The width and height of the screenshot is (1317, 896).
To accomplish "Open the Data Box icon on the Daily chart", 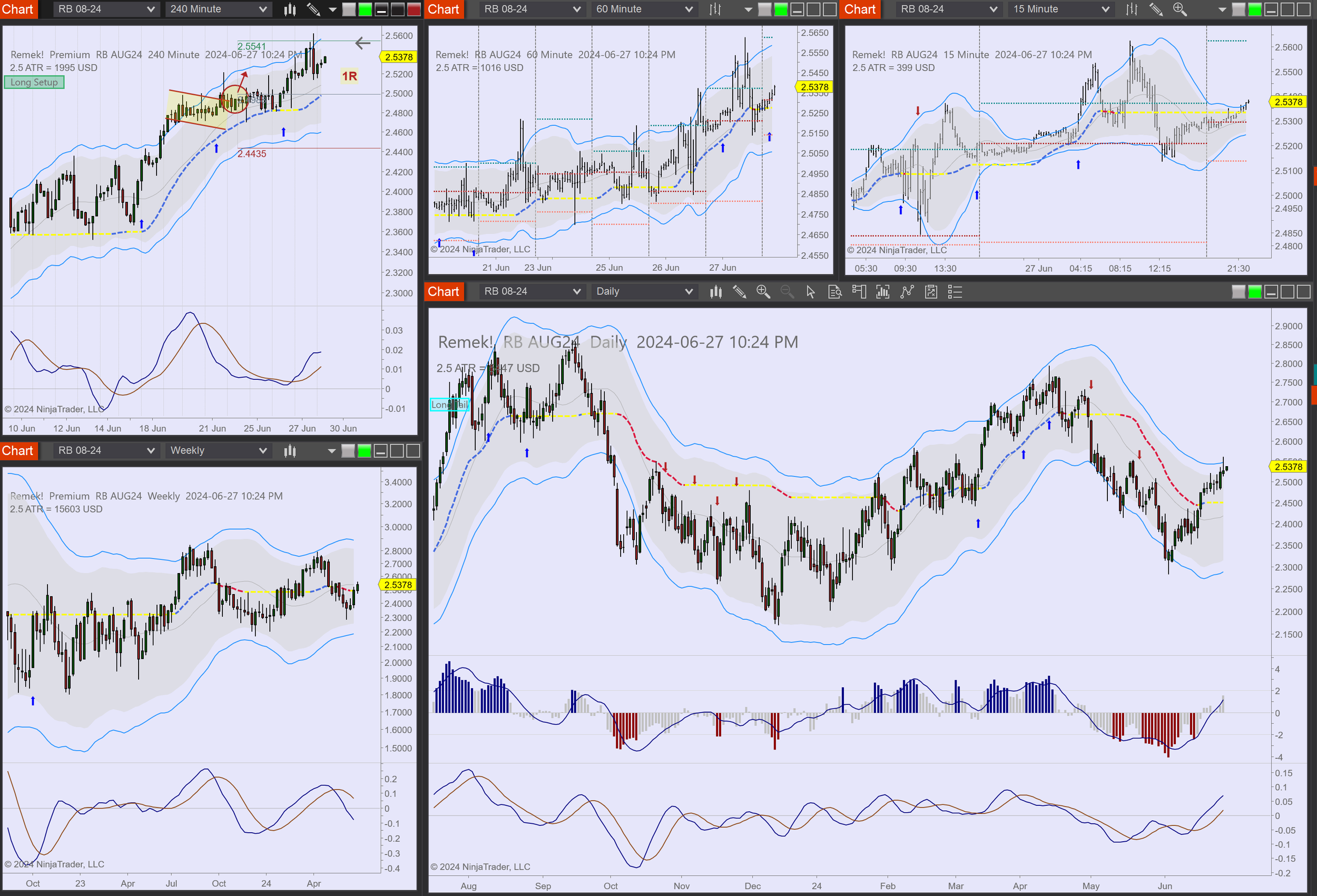I will [835, 291].
